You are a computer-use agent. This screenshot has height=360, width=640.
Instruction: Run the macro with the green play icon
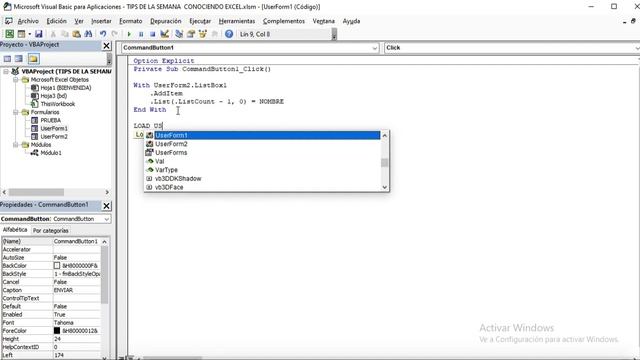[x=129, y=34]
